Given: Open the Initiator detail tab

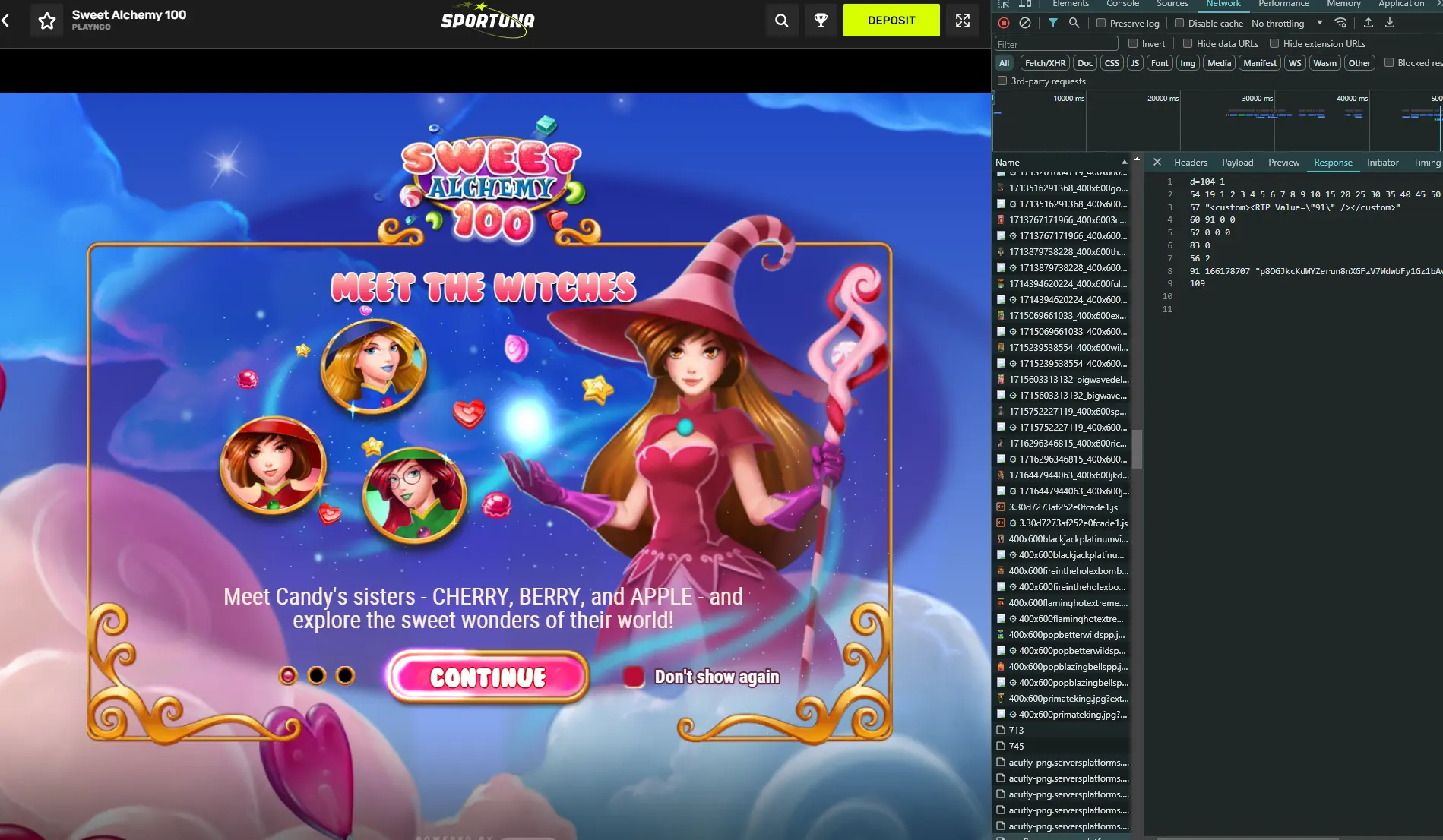Looking at the screenshot, I should click(1382, 162).
